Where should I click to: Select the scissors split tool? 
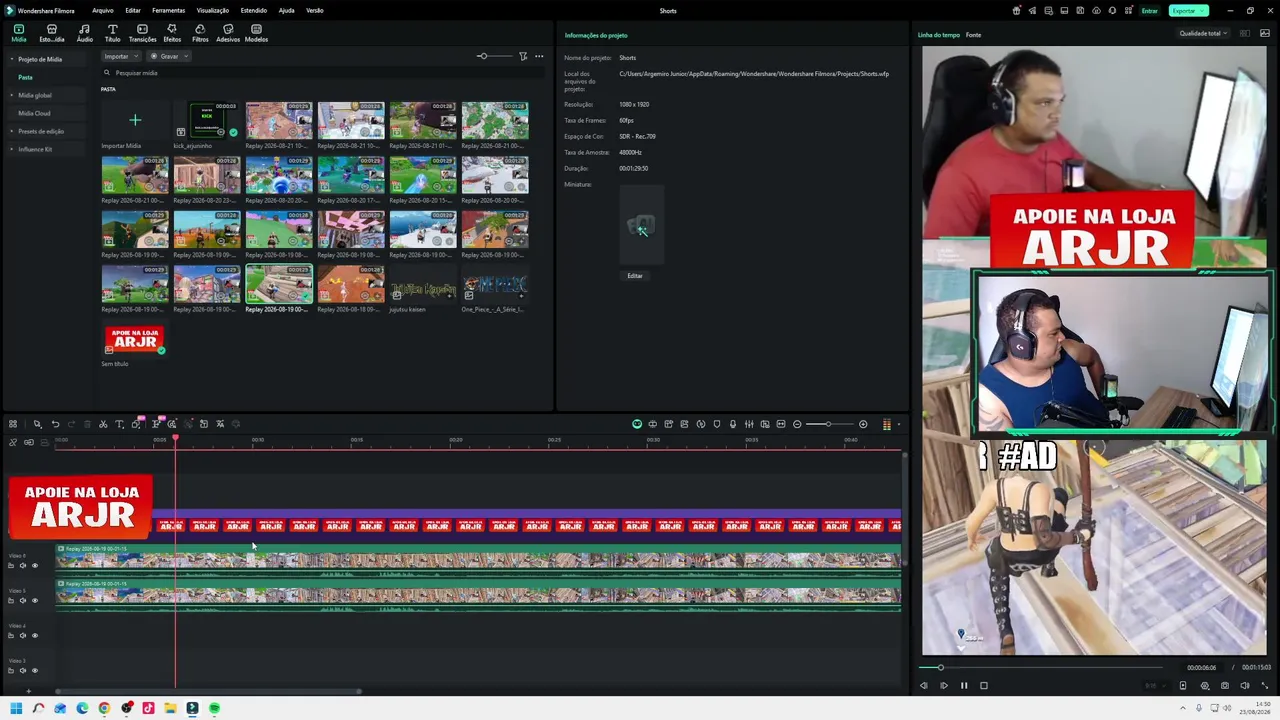103,424
